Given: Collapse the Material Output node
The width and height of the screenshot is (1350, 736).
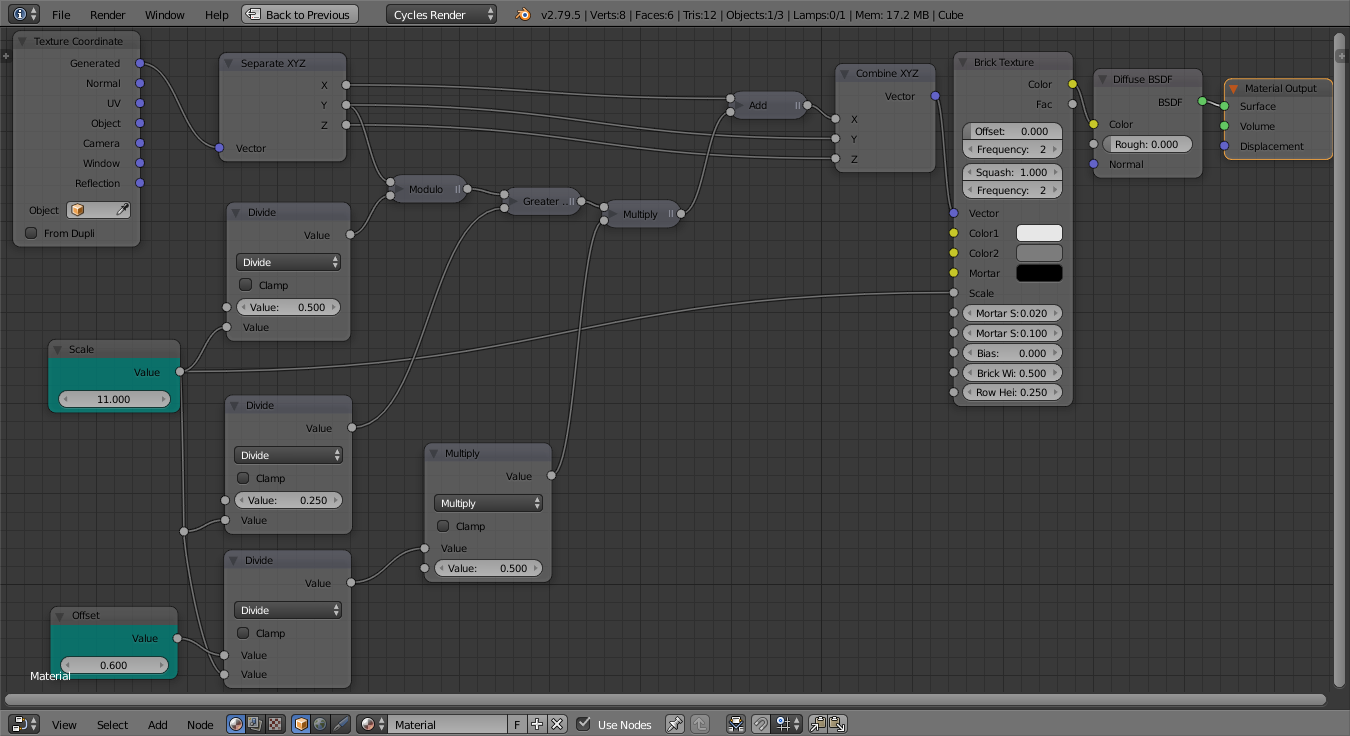Looking at the screenshot, I should [x=1234, y=88].
